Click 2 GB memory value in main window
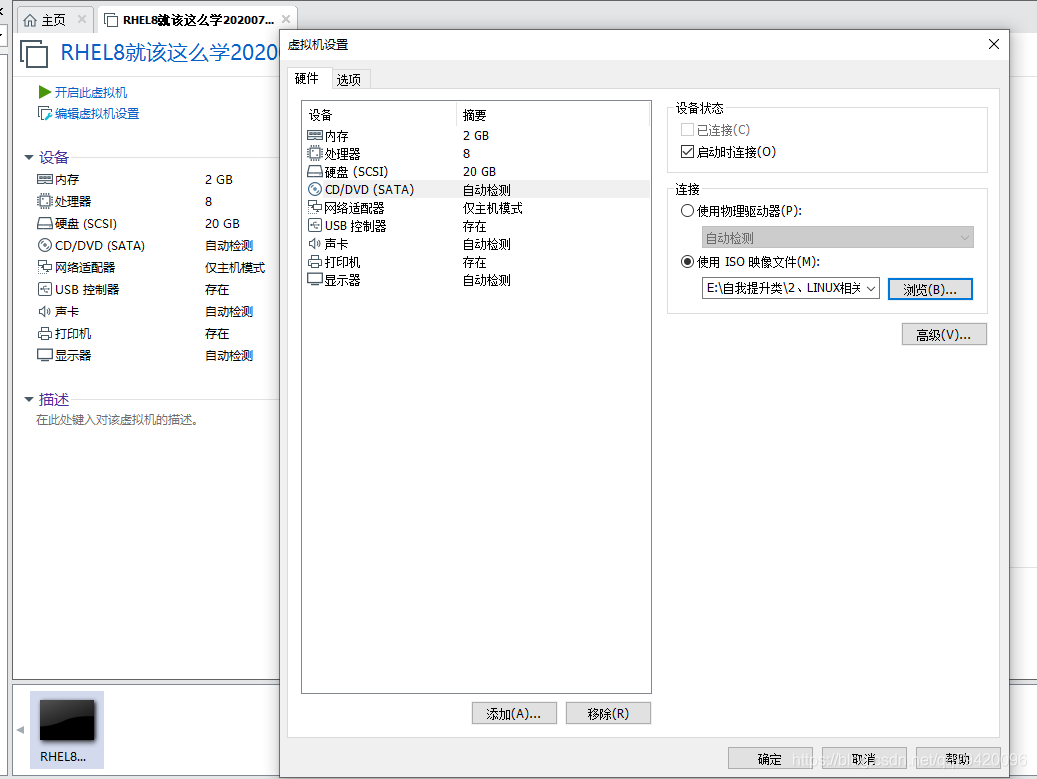The width and height of the screenshot is (1037, 779). tap(219, 179)
